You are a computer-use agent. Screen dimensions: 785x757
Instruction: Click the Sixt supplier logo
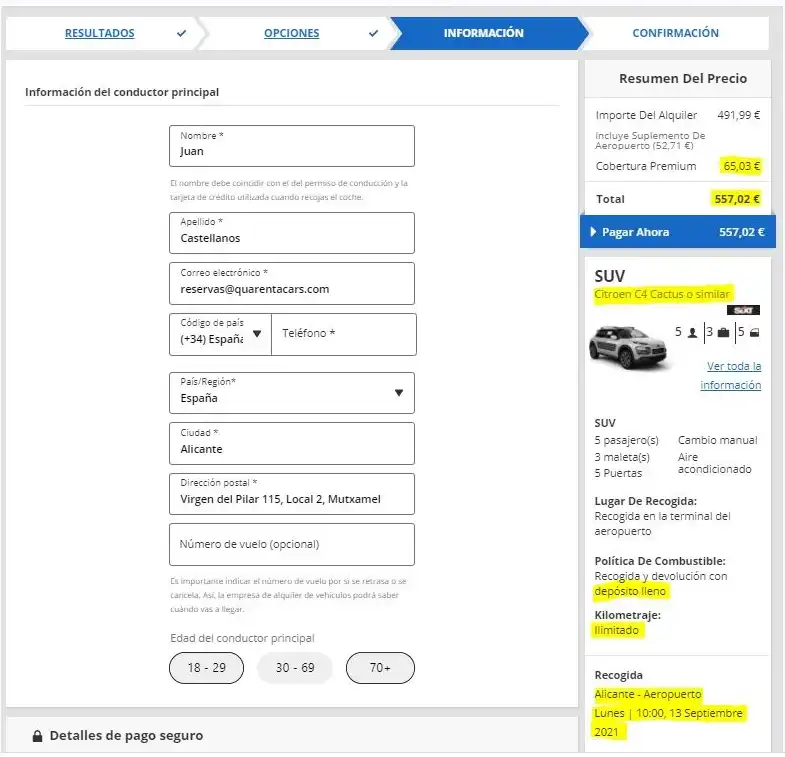click(x=743, y=310)
